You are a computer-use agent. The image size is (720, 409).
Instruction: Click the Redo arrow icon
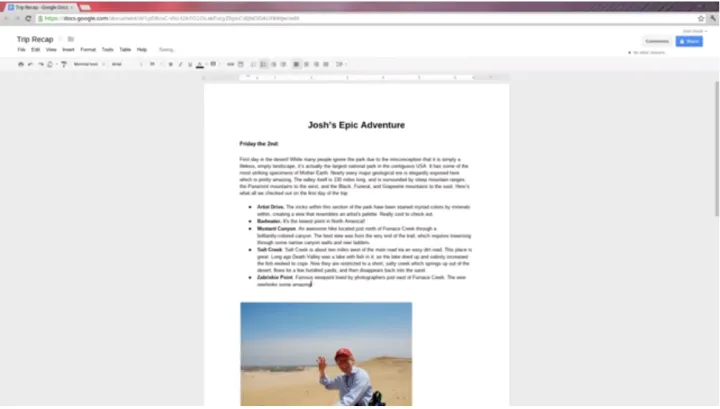[40, 64]
